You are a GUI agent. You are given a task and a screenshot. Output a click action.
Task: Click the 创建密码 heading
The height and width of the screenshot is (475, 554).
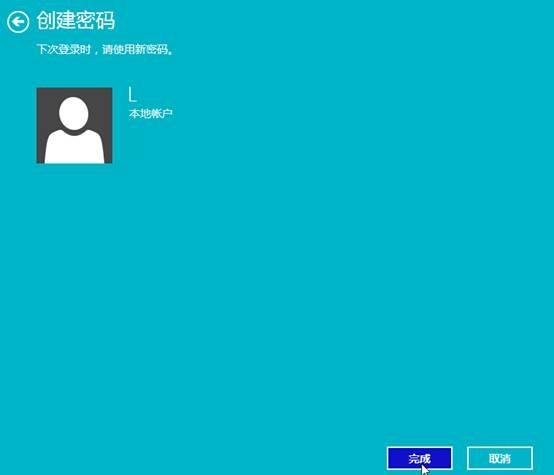[76, 20]
